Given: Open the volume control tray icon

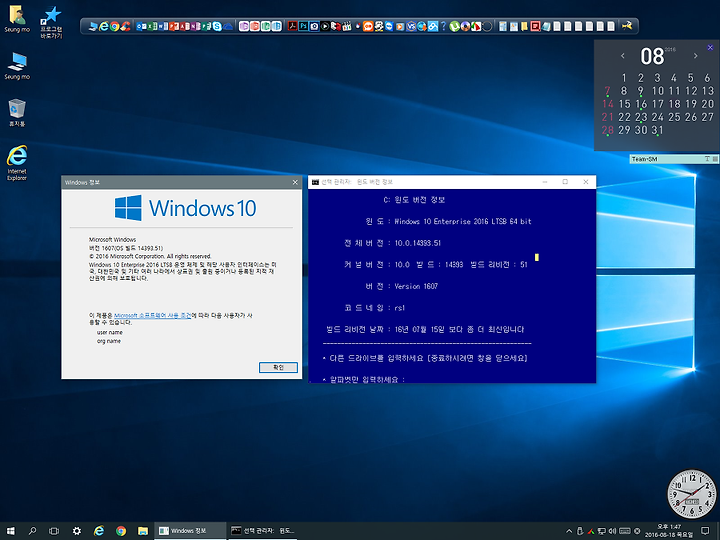Looking at the screenshot, I should point(613,531).
